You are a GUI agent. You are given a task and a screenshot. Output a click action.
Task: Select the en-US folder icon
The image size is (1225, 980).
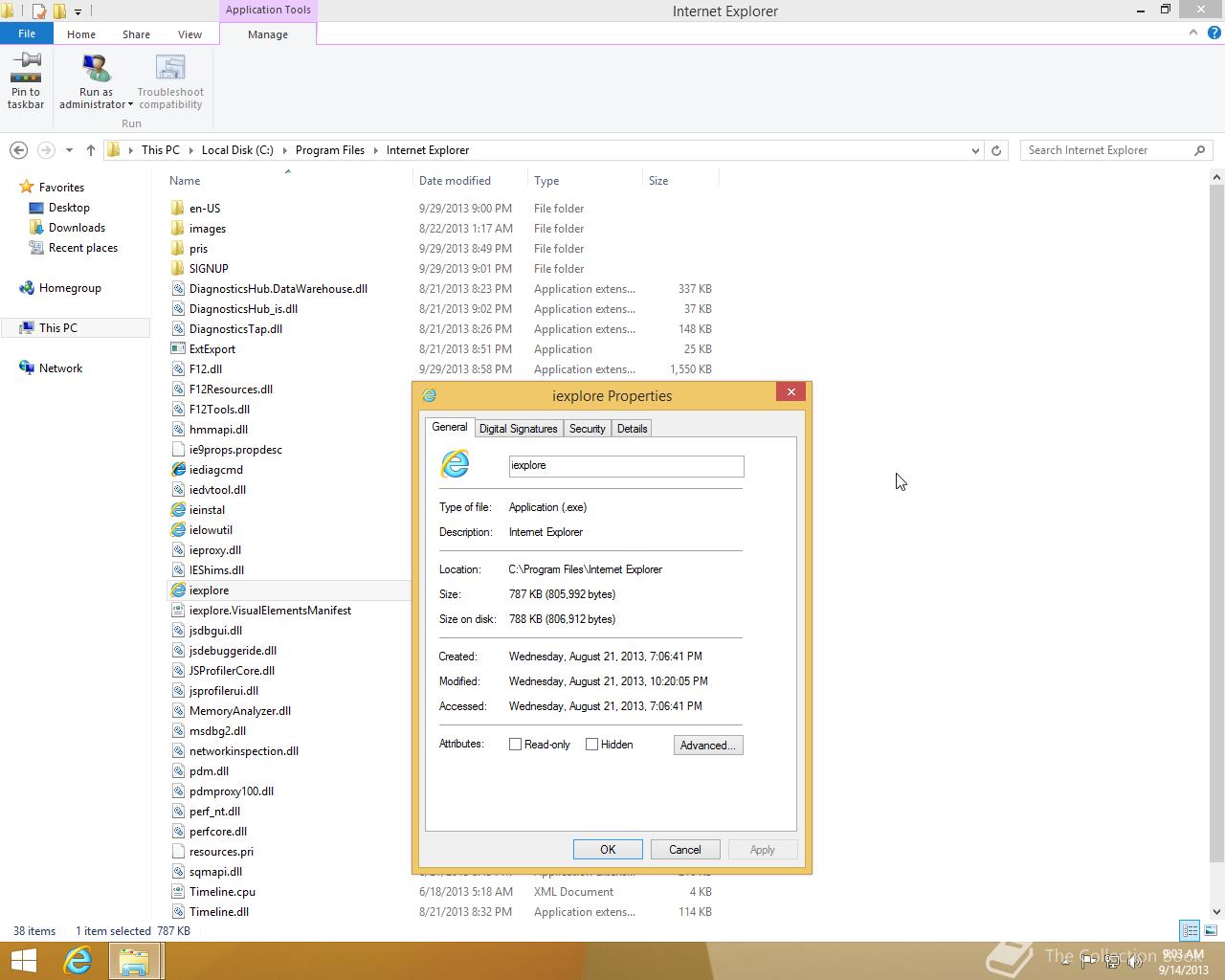(178, 209)
